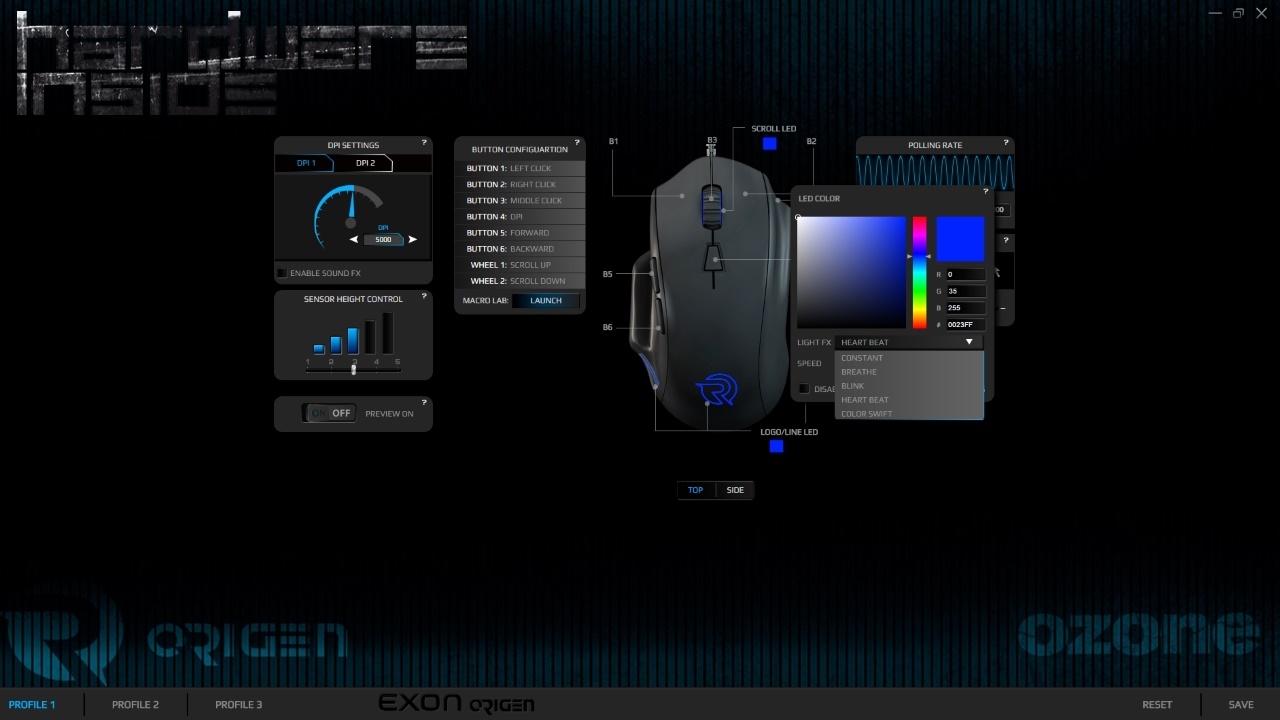Switch to DPI 2 tab
The image size is (1280, 720).
(365, 163)
